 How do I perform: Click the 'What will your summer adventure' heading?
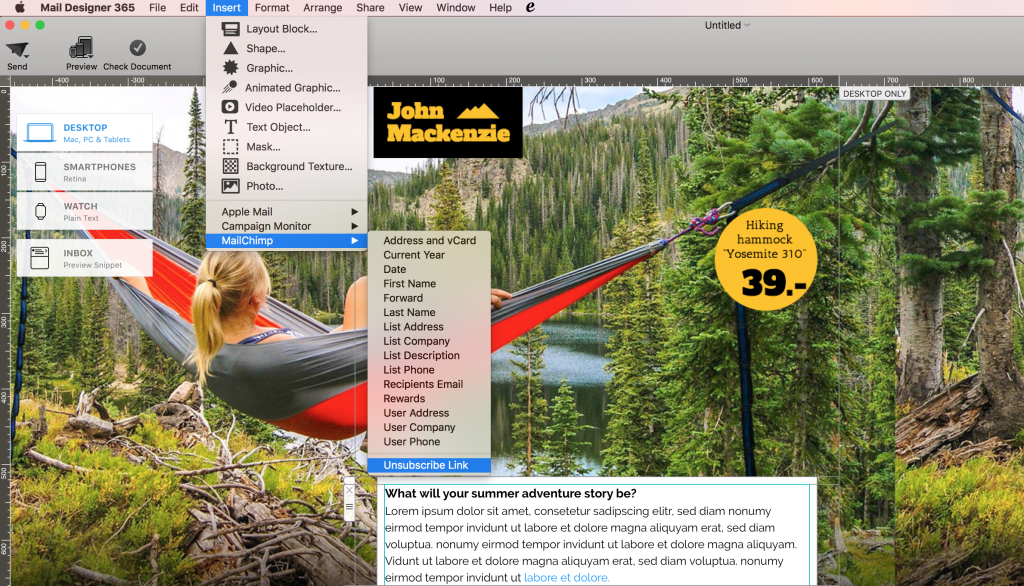[510, 494]
